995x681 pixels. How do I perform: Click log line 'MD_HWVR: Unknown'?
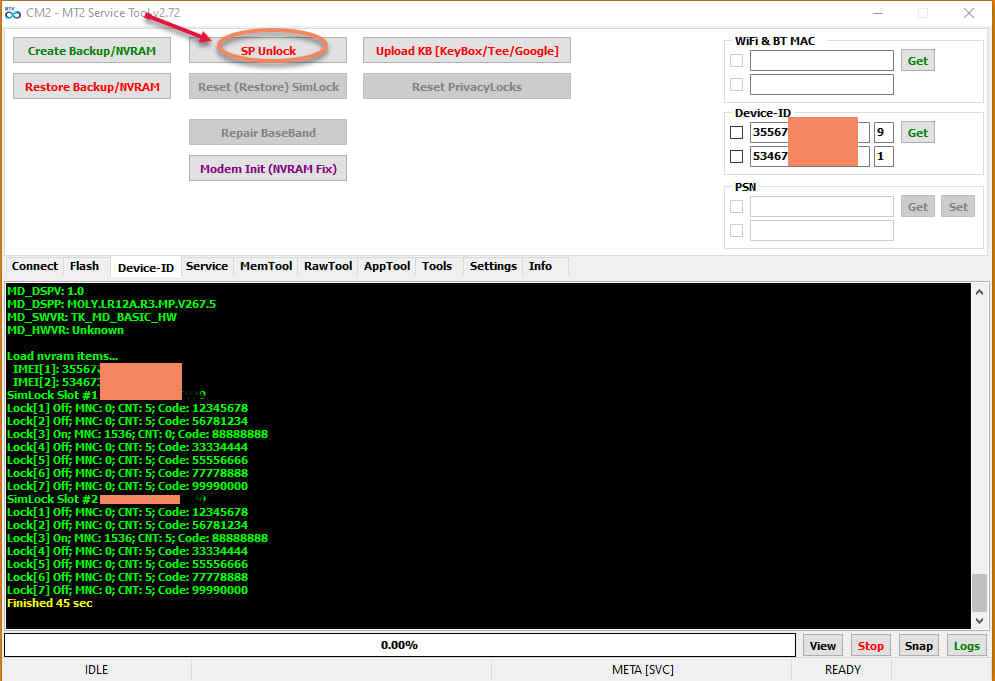coord(65,331)
